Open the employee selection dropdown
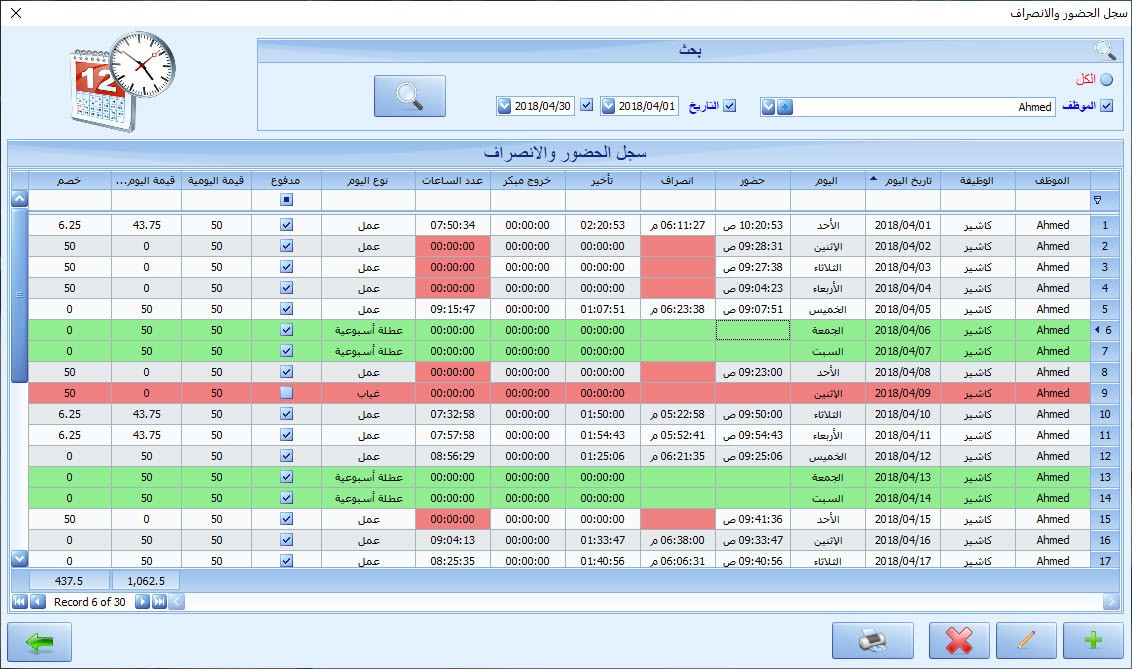This screenshot has width=1132, height=669. (768, 106)
